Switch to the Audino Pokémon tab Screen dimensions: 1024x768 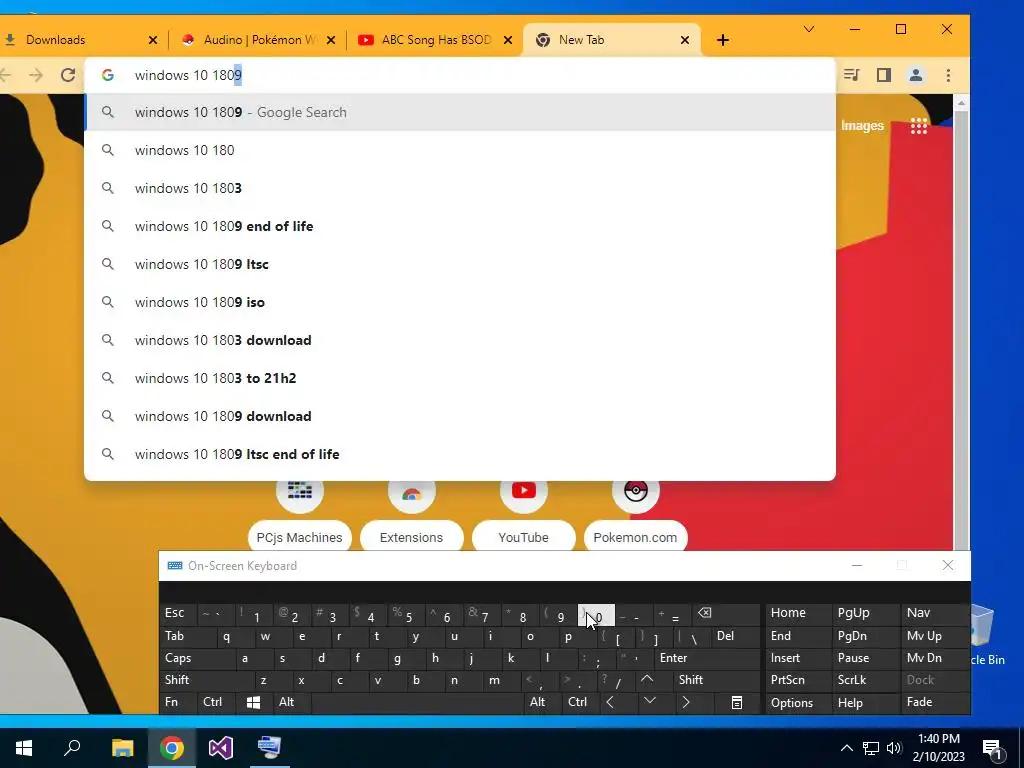point(258,40)
